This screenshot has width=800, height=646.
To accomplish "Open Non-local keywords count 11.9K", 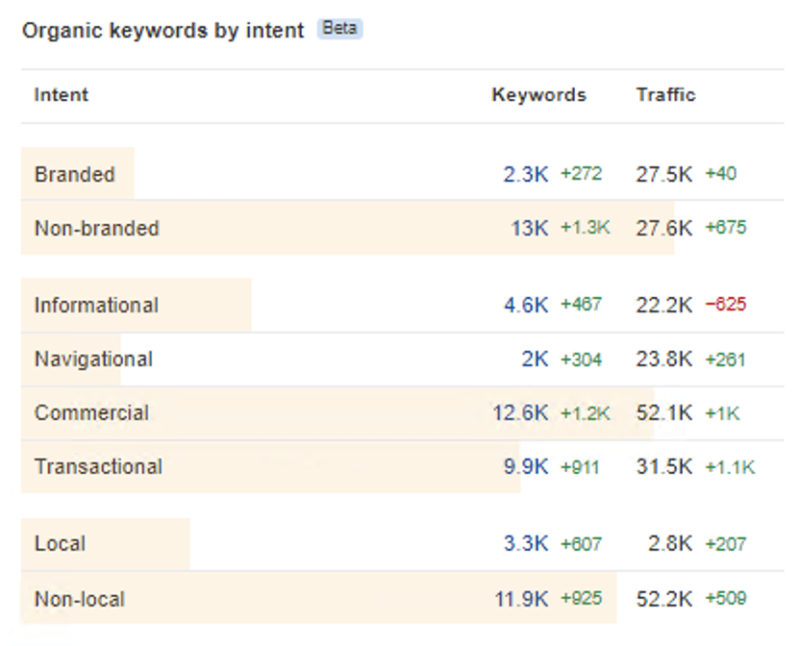I will (x=521, y=600).
